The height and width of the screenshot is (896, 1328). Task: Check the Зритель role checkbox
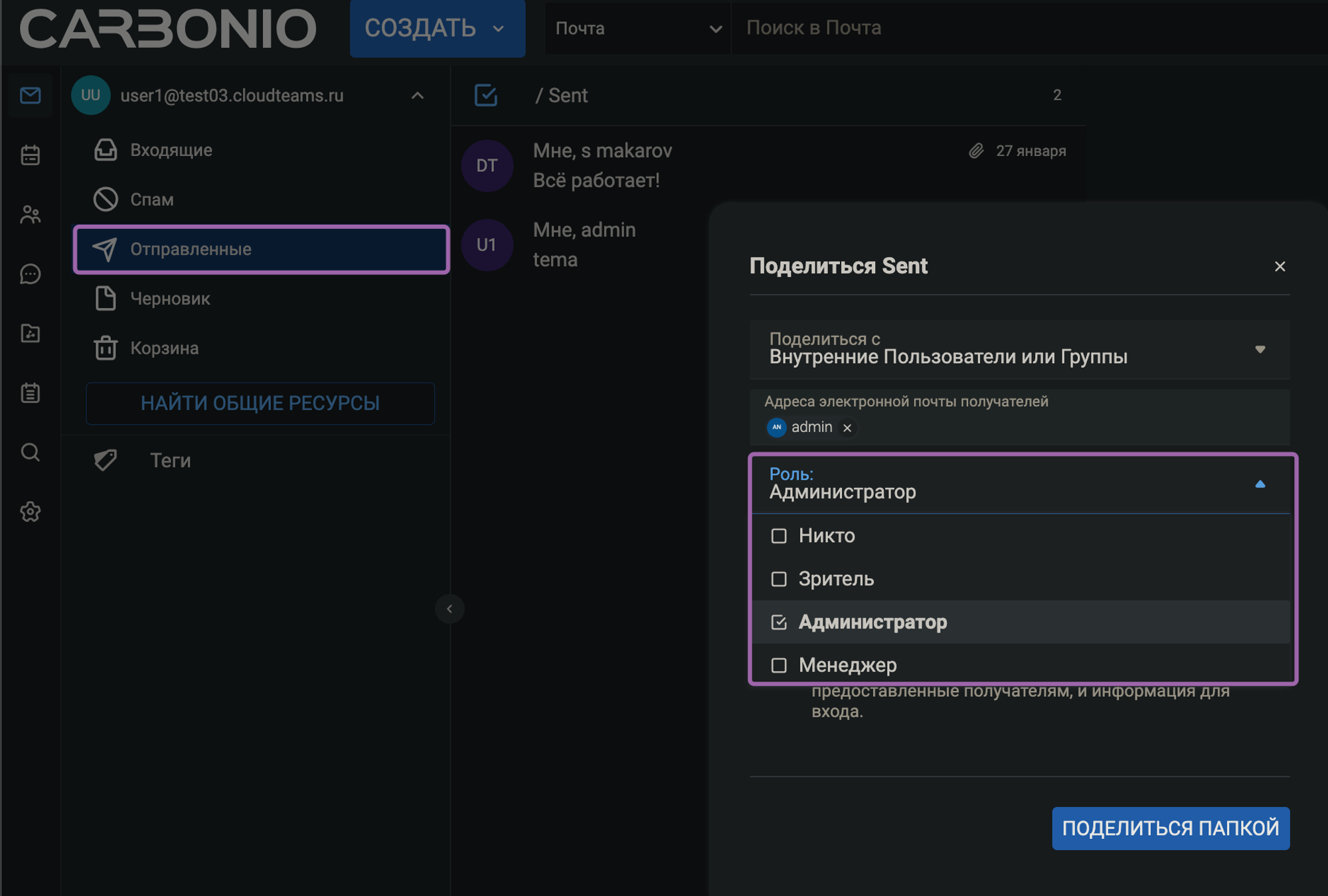779,579
